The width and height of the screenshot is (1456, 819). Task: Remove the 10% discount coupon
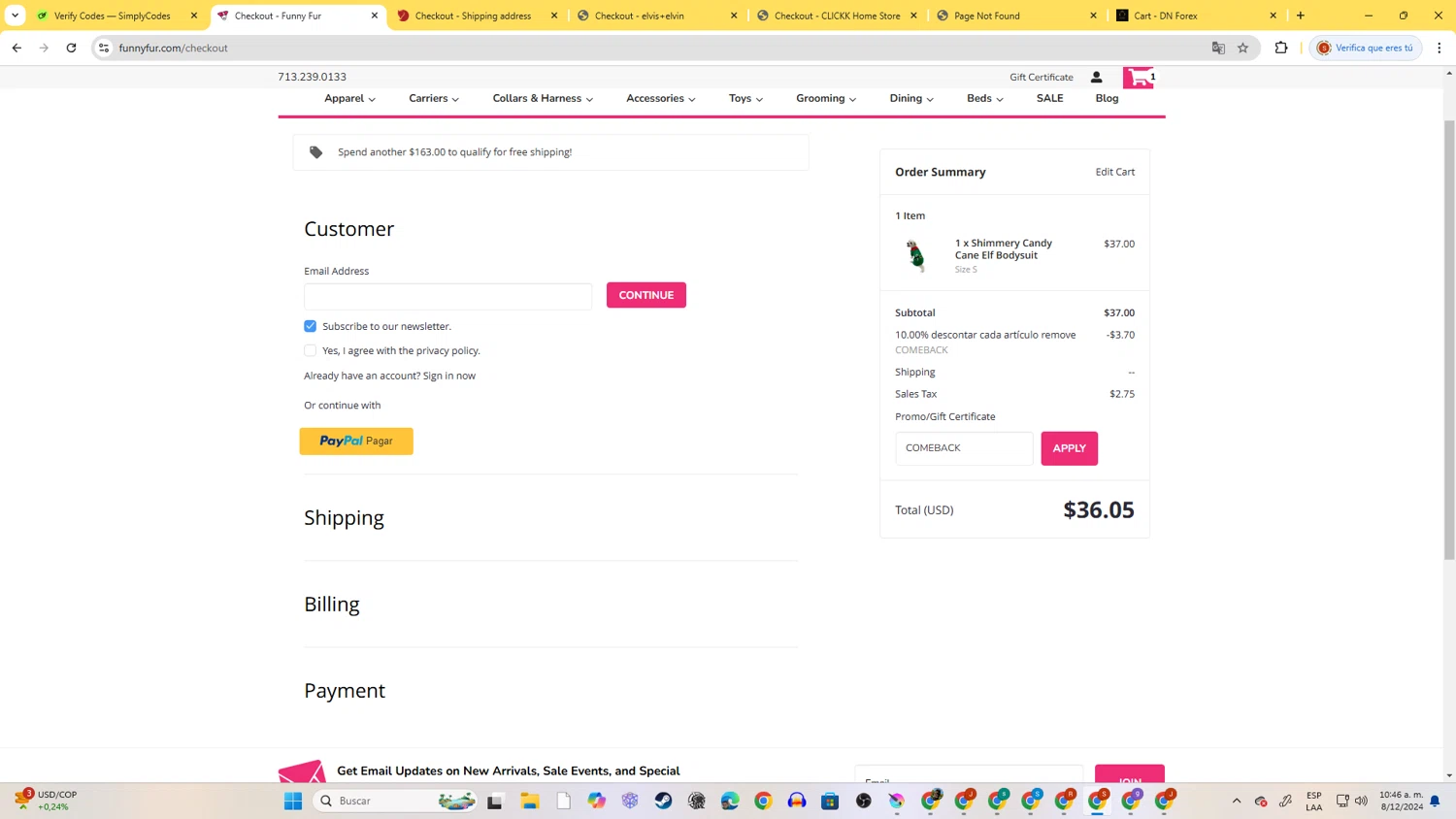coord(1058,335)
